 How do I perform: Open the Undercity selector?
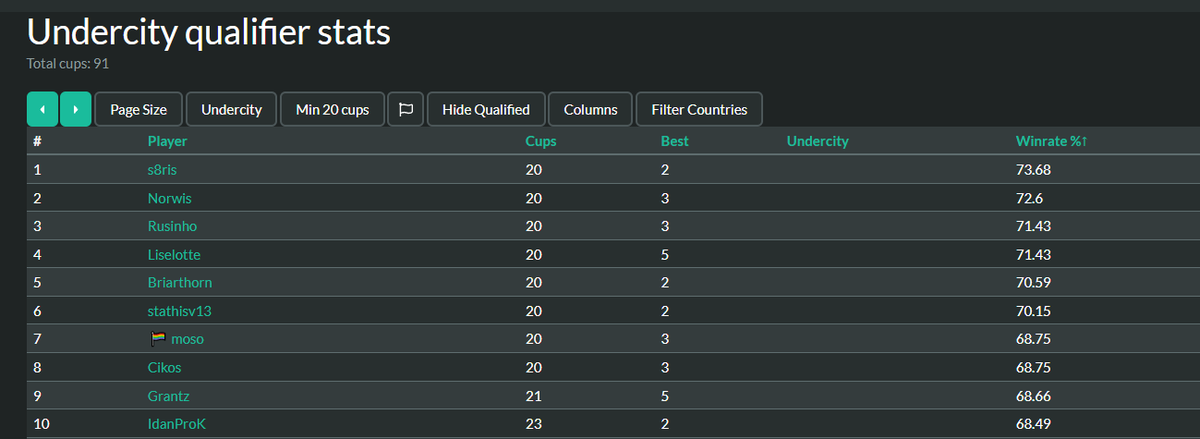[x=232, y=109]
